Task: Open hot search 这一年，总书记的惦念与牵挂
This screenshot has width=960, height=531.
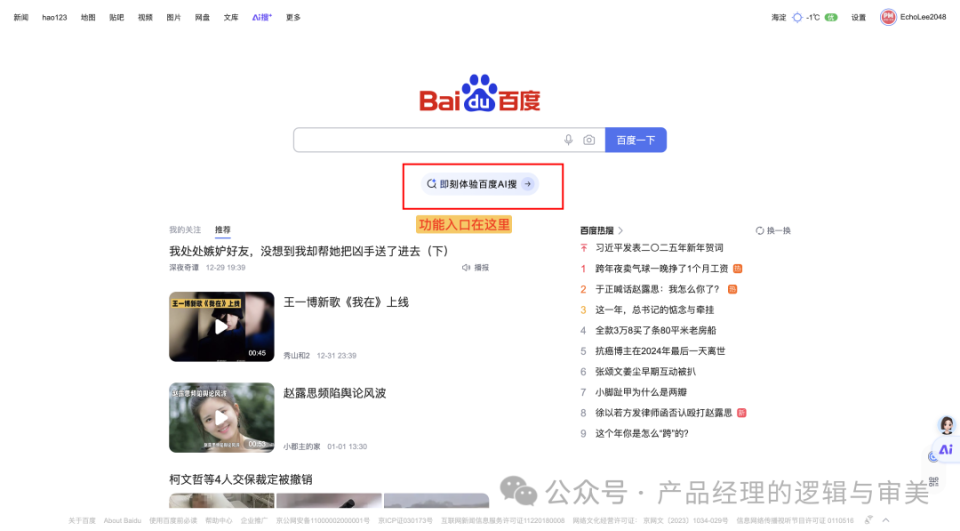Action: pos(654,310)
